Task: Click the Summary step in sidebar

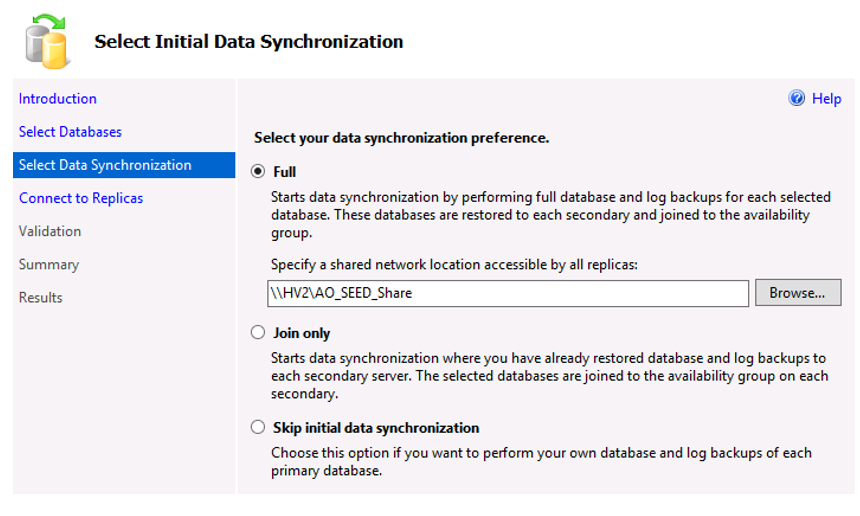Action: pyautogui.click(x=49, y=264)
